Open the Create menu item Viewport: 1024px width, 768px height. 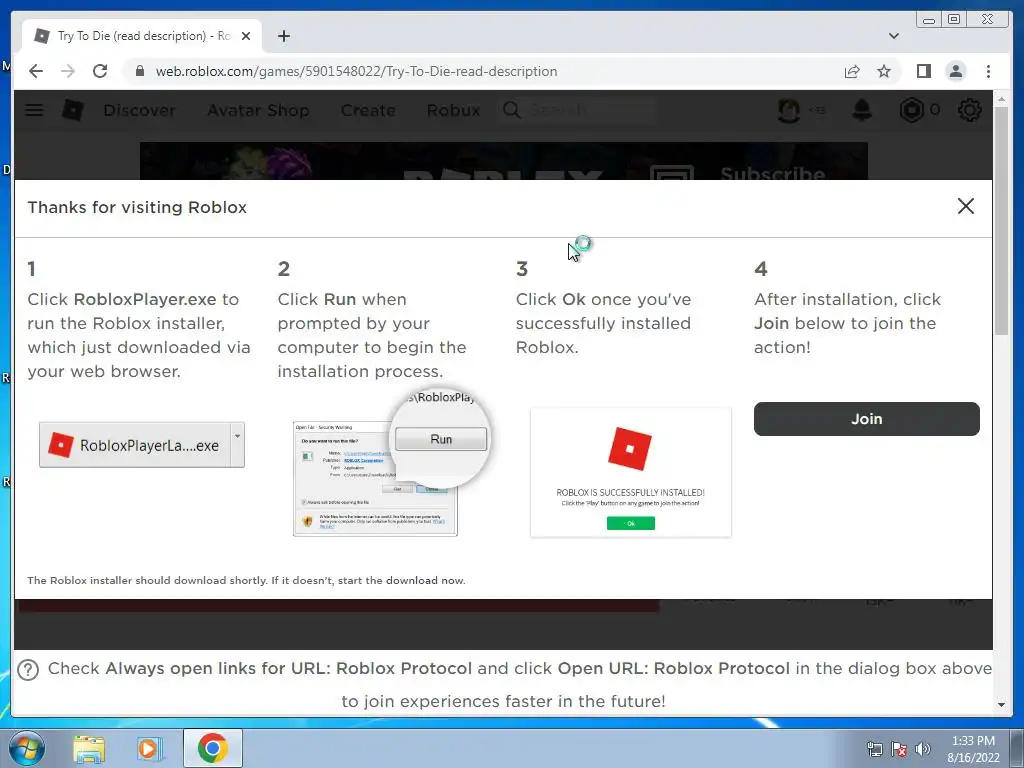[368, 110]
